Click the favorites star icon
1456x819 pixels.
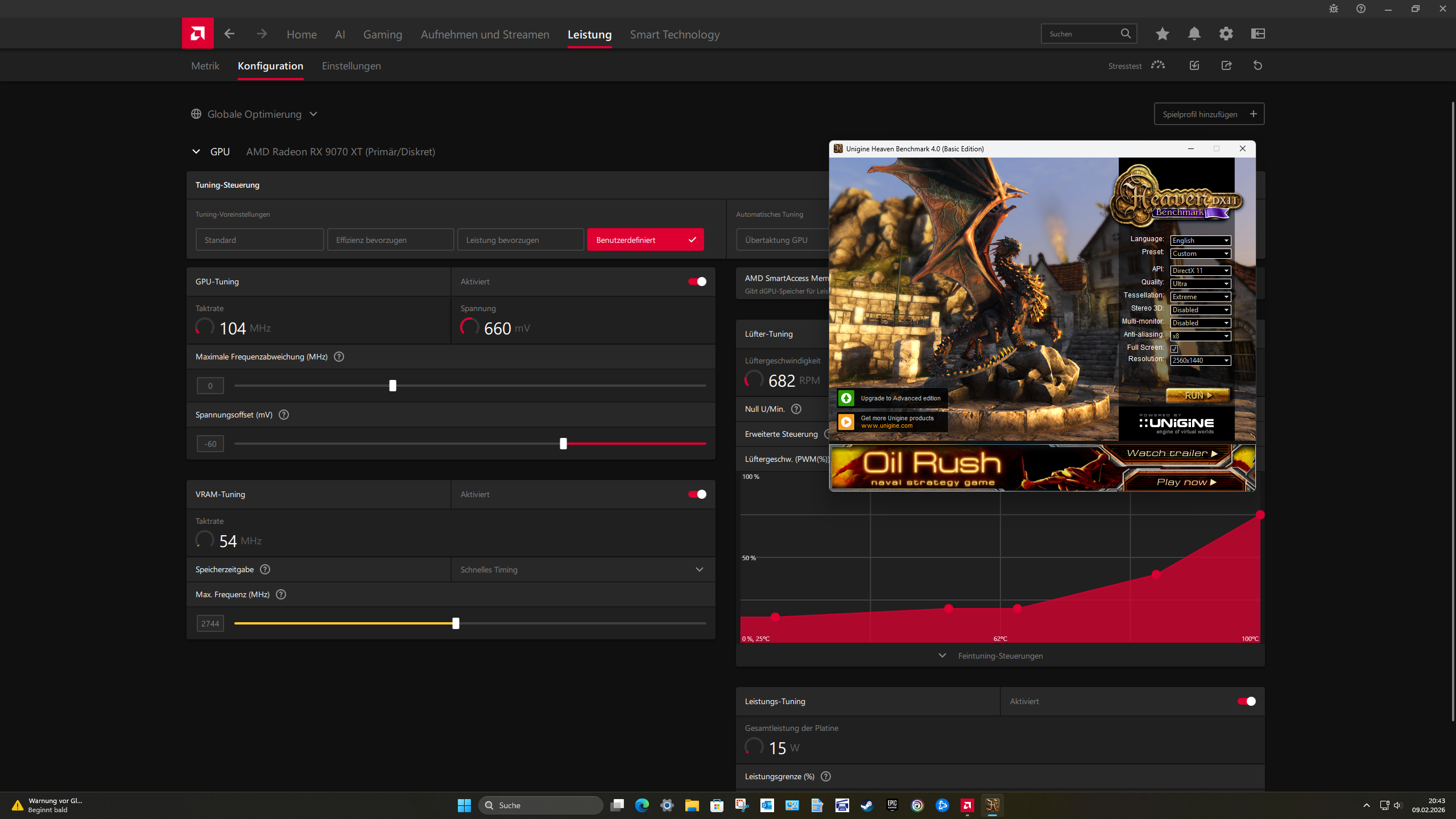tap(1162, 34)
